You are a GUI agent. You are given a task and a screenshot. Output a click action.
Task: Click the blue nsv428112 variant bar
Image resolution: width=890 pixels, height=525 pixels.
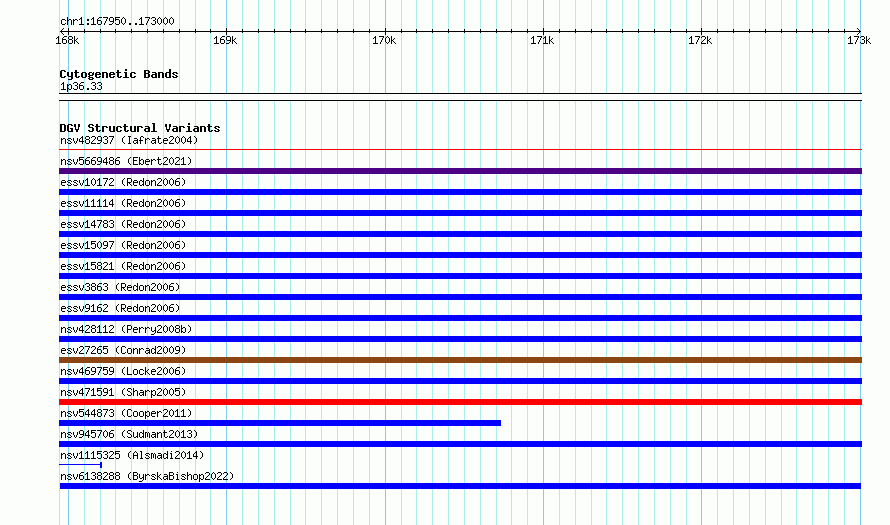click(x=460, y=339)
